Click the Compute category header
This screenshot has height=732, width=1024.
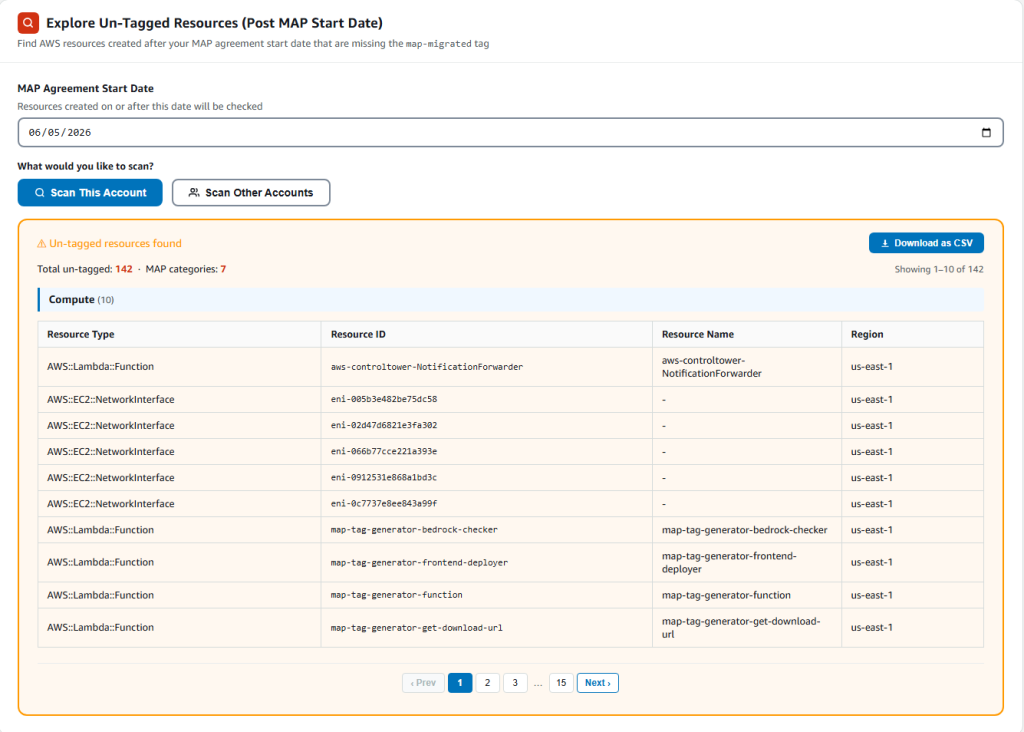pos(511,300)
